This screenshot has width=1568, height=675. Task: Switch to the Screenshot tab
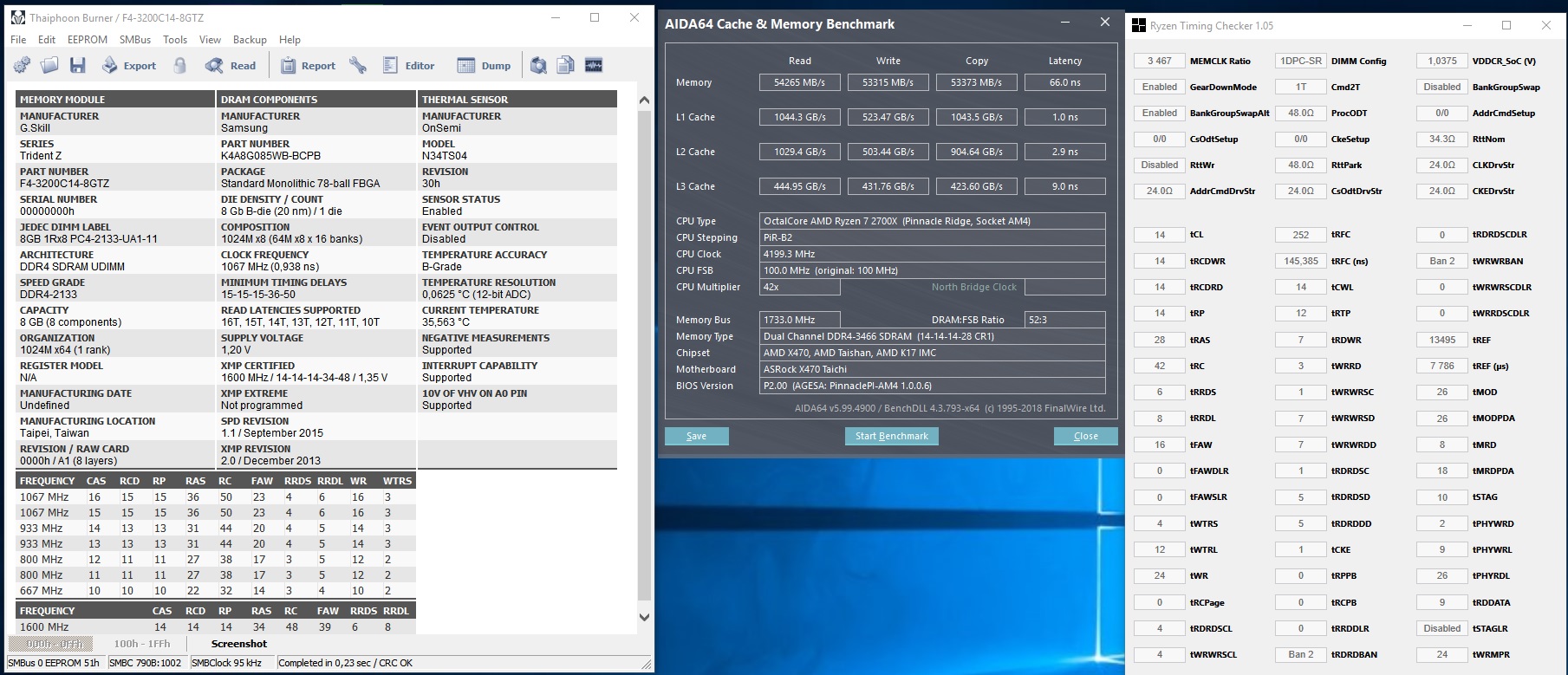point(239,644)
